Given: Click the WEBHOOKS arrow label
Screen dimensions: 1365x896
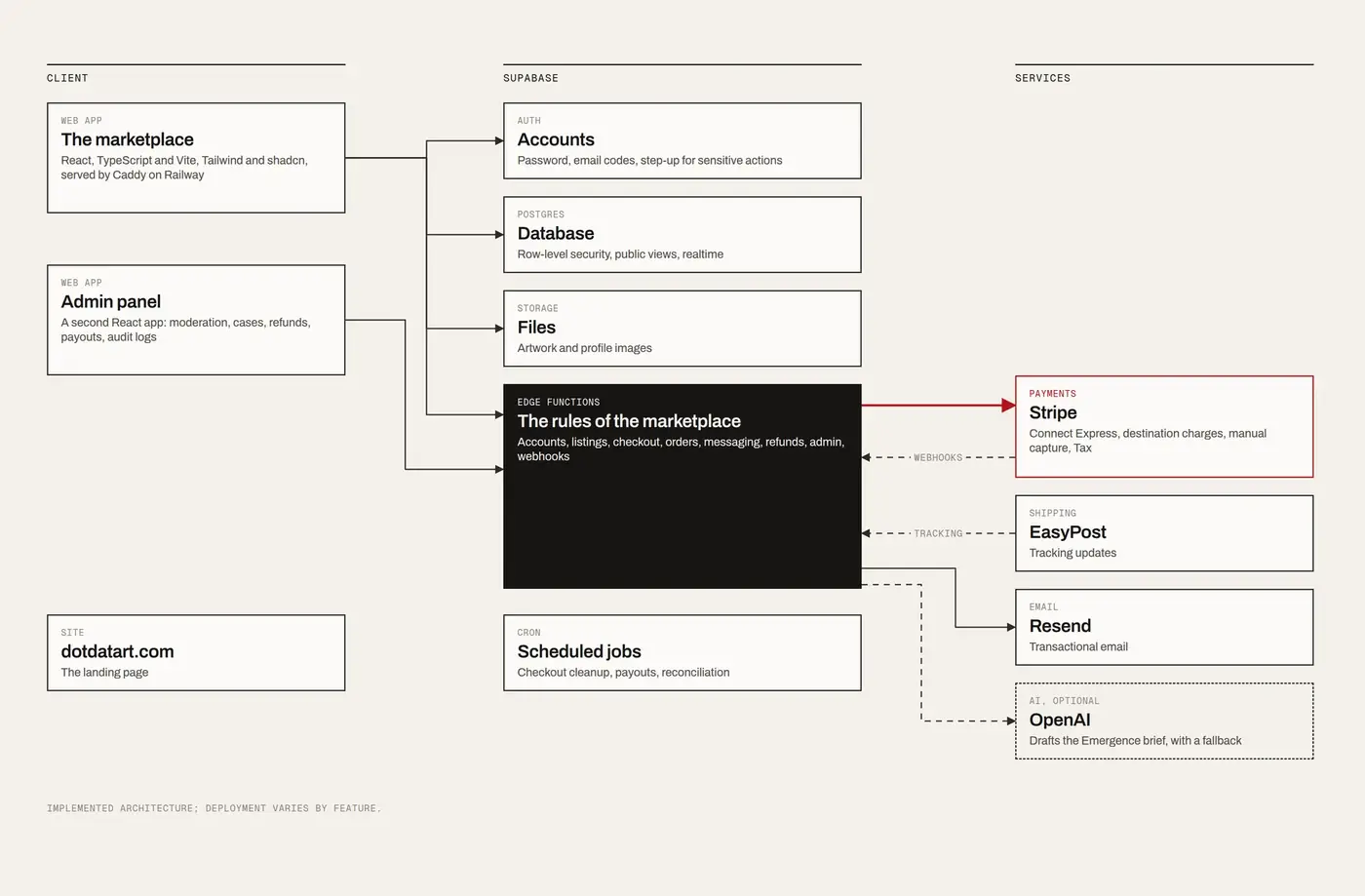Looking at the screenshot, I should [938, 457].
